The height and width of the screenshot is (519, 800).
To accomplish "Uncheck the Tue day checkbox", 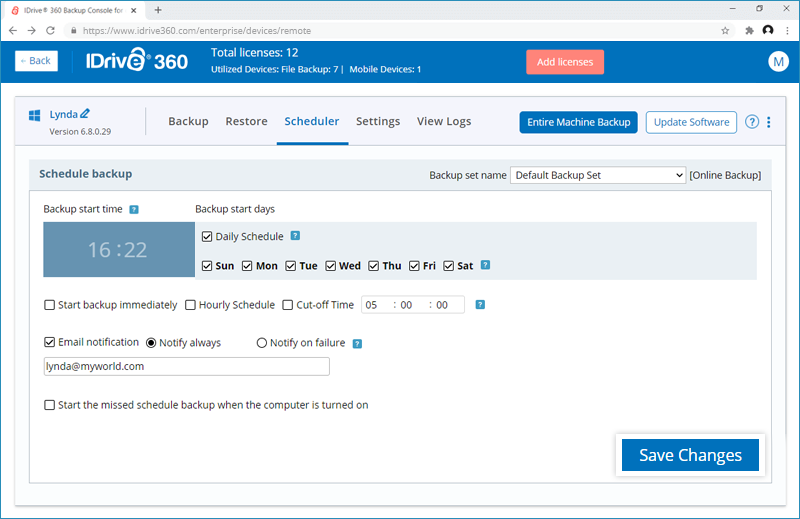I will (x=290, y=266).
